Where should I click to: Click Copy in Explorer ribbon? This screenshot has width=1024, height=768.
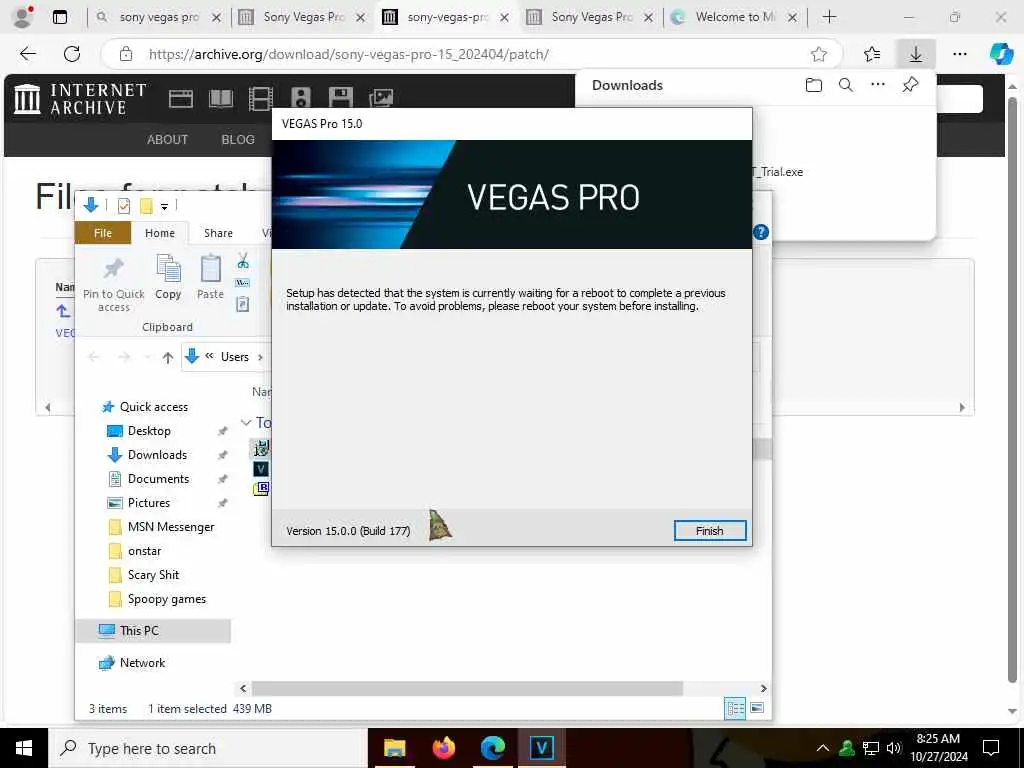[x=168, y=278]
